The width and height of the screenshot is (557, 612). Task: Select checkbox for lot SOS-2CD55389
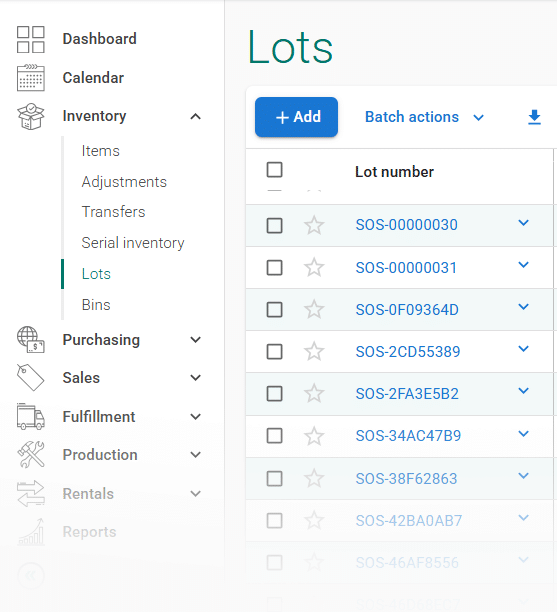[274, 352]
